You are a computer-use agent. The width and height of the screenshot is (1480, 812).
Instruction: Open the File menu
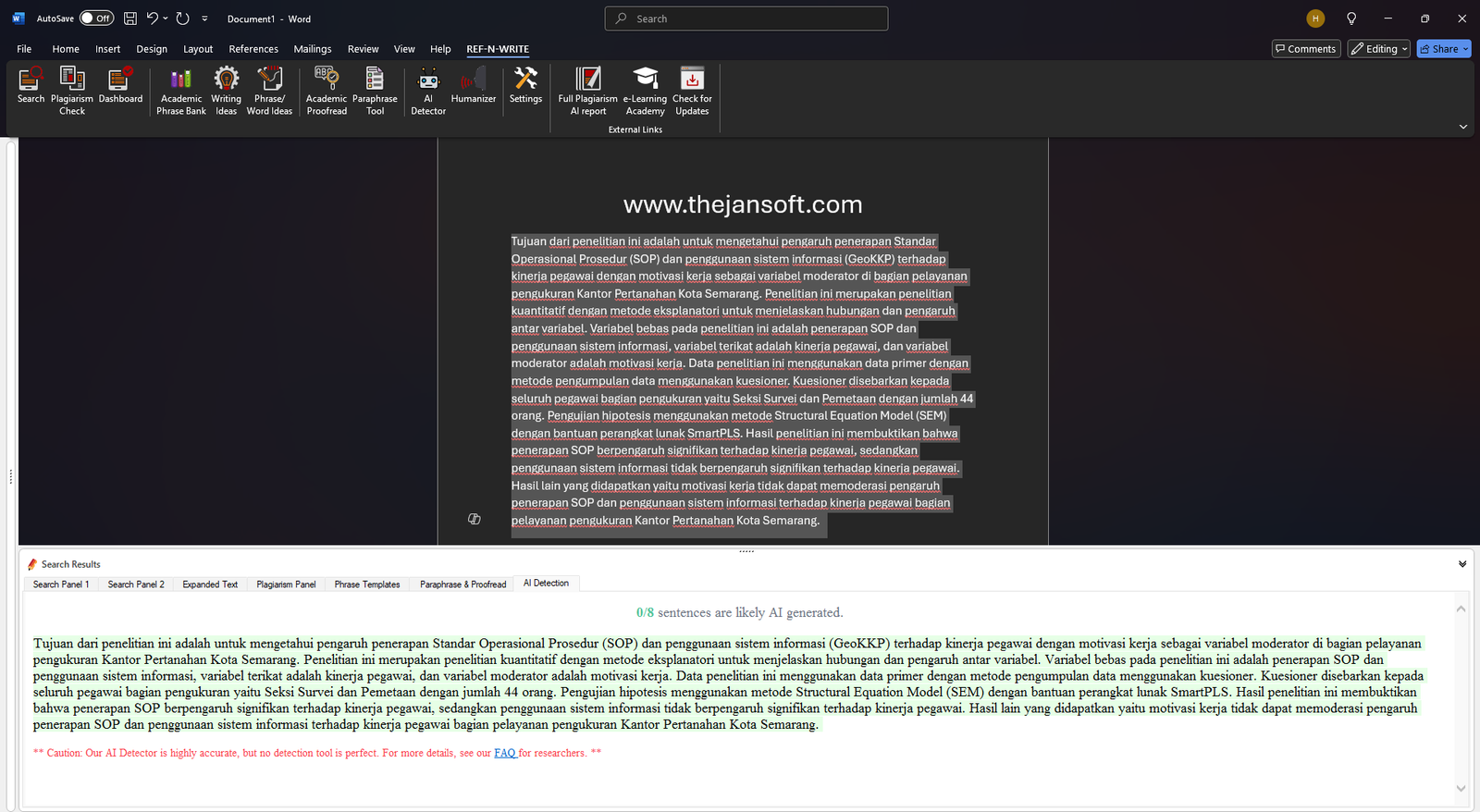pyautogui.click(x=24, y=49)
